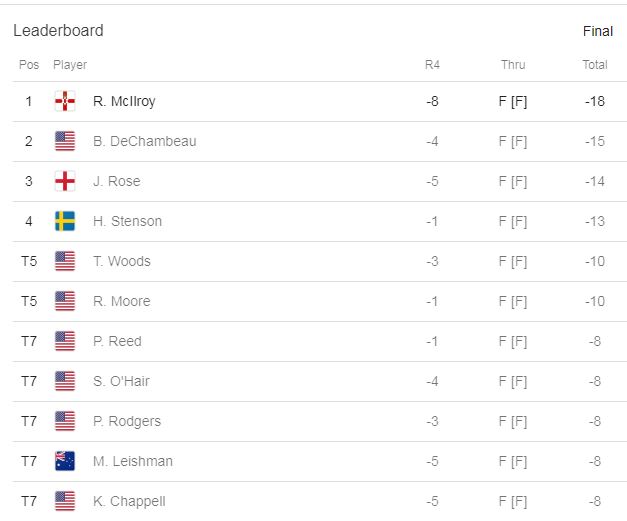Select P. Rodgers player name
The height and width of the screenshot is (521, 627).
coord(127,421)
